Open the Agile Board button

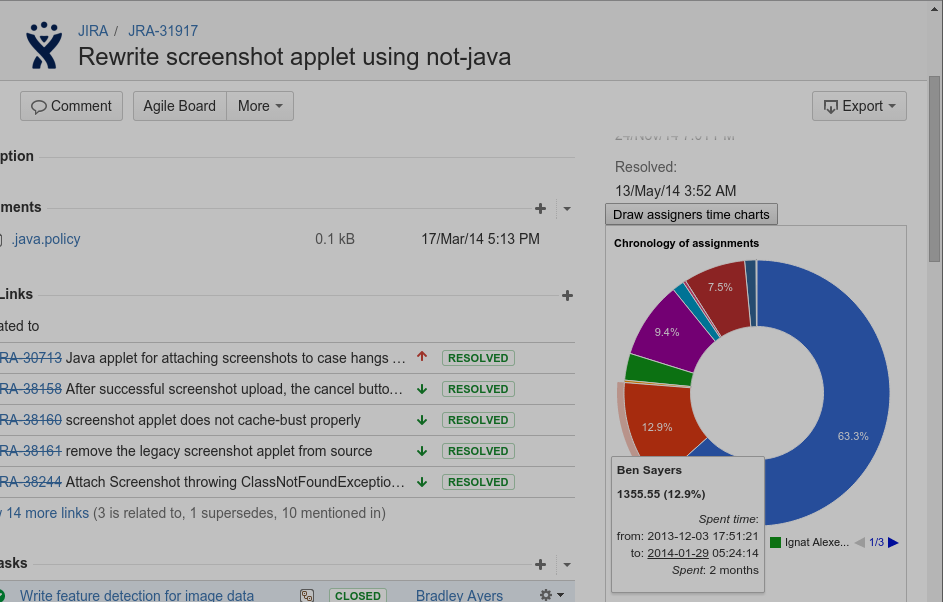coord(180,106)
